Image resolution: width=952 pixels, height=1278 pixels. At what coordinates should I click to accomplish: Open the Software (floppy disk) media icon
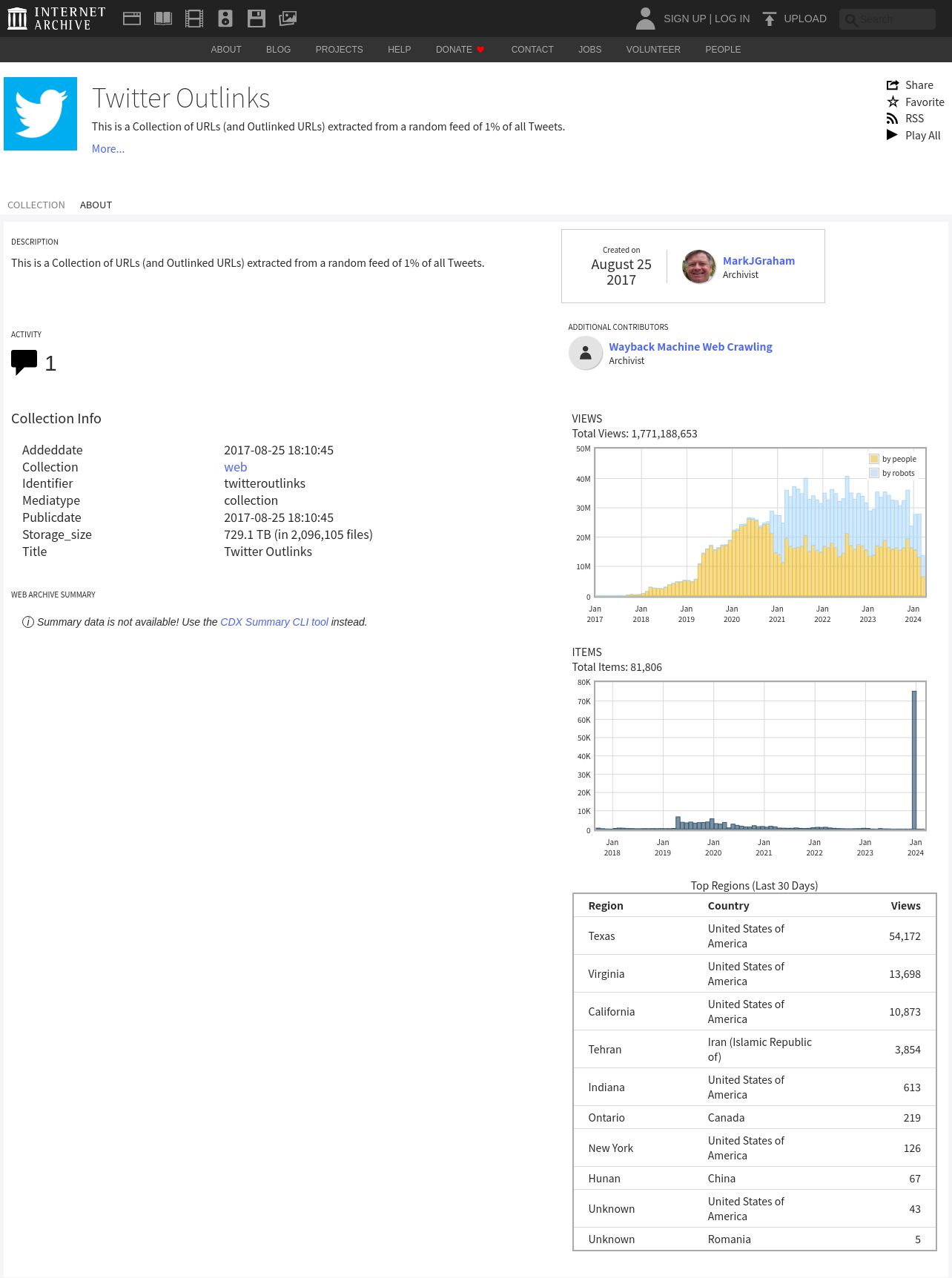coord(257,19)
